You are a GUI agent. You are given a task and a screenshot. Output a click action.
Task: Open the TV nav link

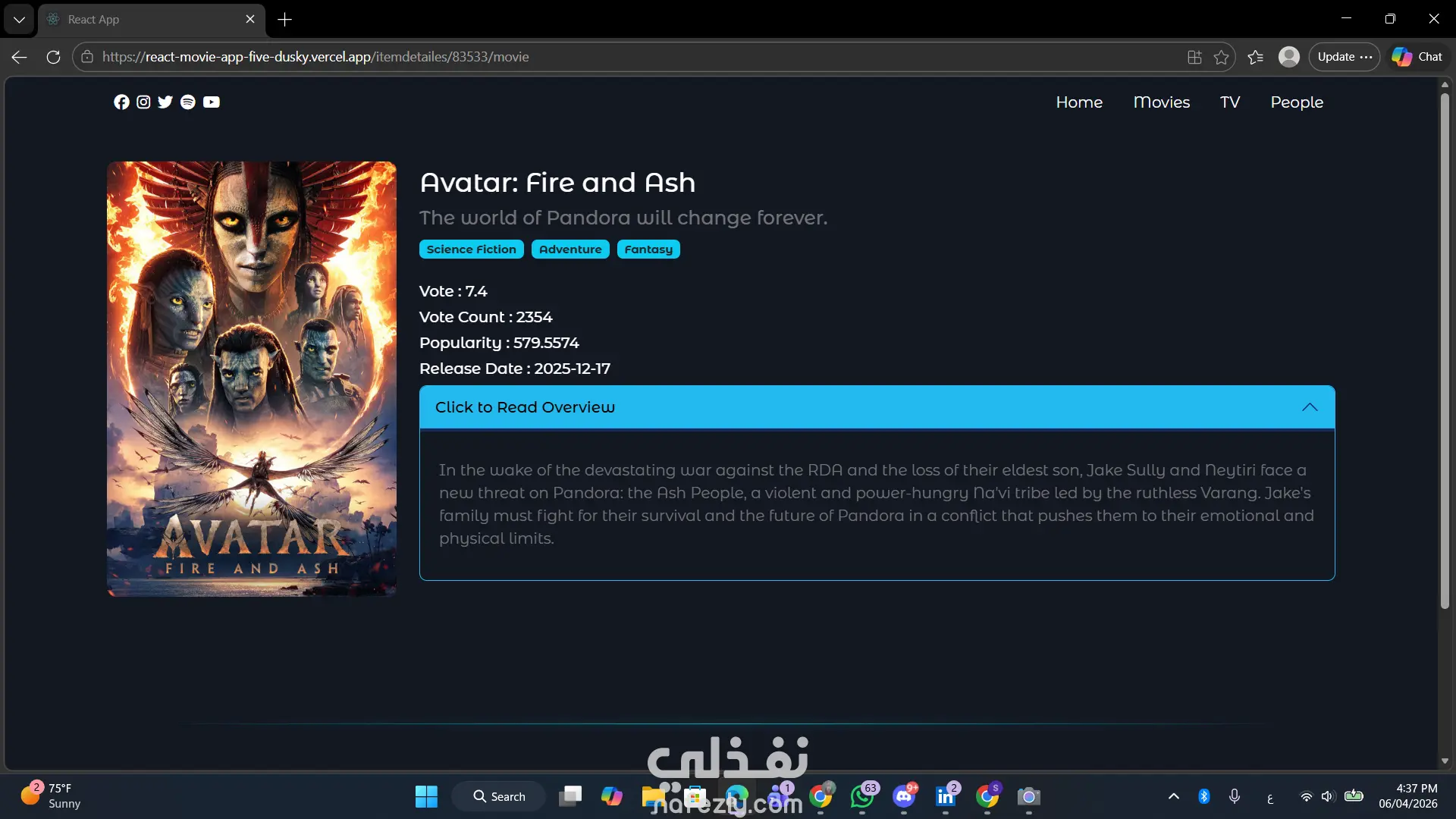click(1229, 102)
